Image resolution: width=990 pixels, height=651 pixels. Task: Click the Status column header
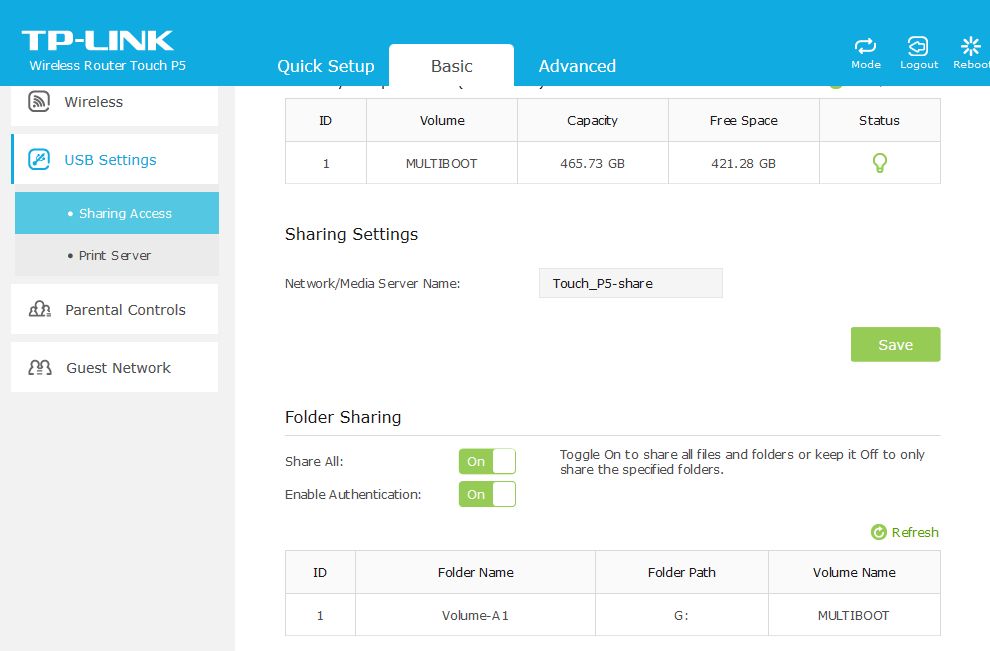(880, 120)
